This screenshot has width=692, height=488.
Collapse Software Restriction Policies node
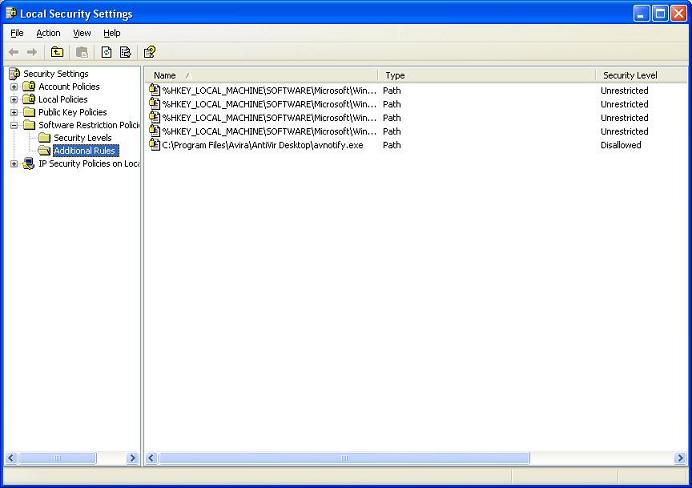coord(14,125)
